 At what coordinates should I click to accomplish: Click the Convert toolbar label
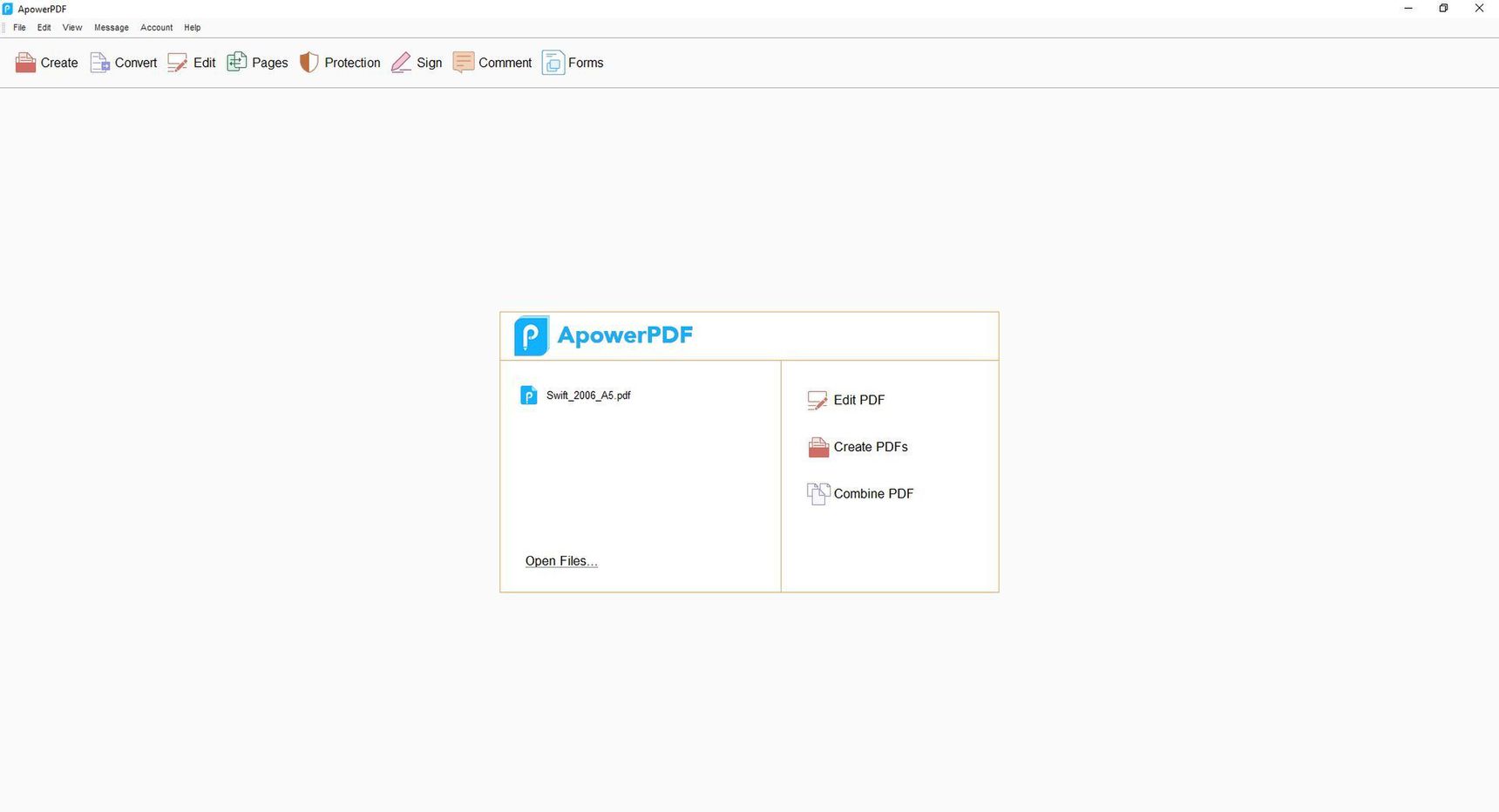pyautogui.click(x=136, y=63)
